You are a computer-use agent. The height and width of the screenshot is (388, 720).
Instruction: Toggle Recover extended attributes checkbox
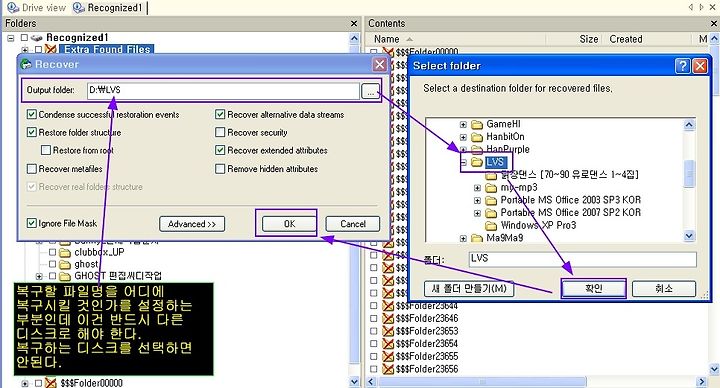point(220,150)
